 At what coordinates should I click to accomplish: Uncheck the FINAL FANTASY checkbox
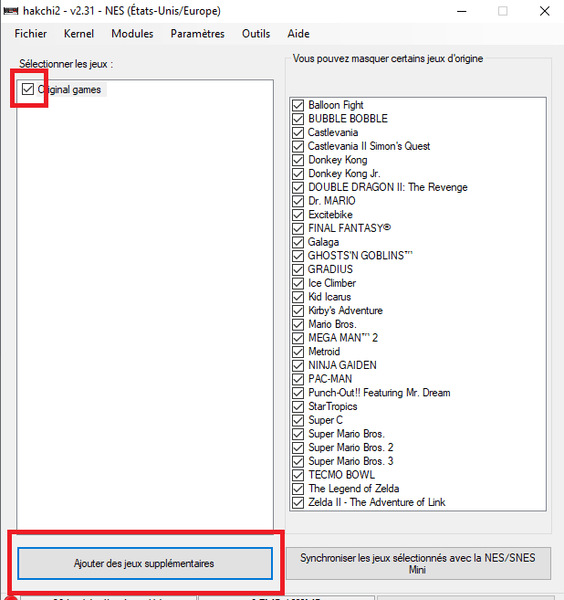298,229
